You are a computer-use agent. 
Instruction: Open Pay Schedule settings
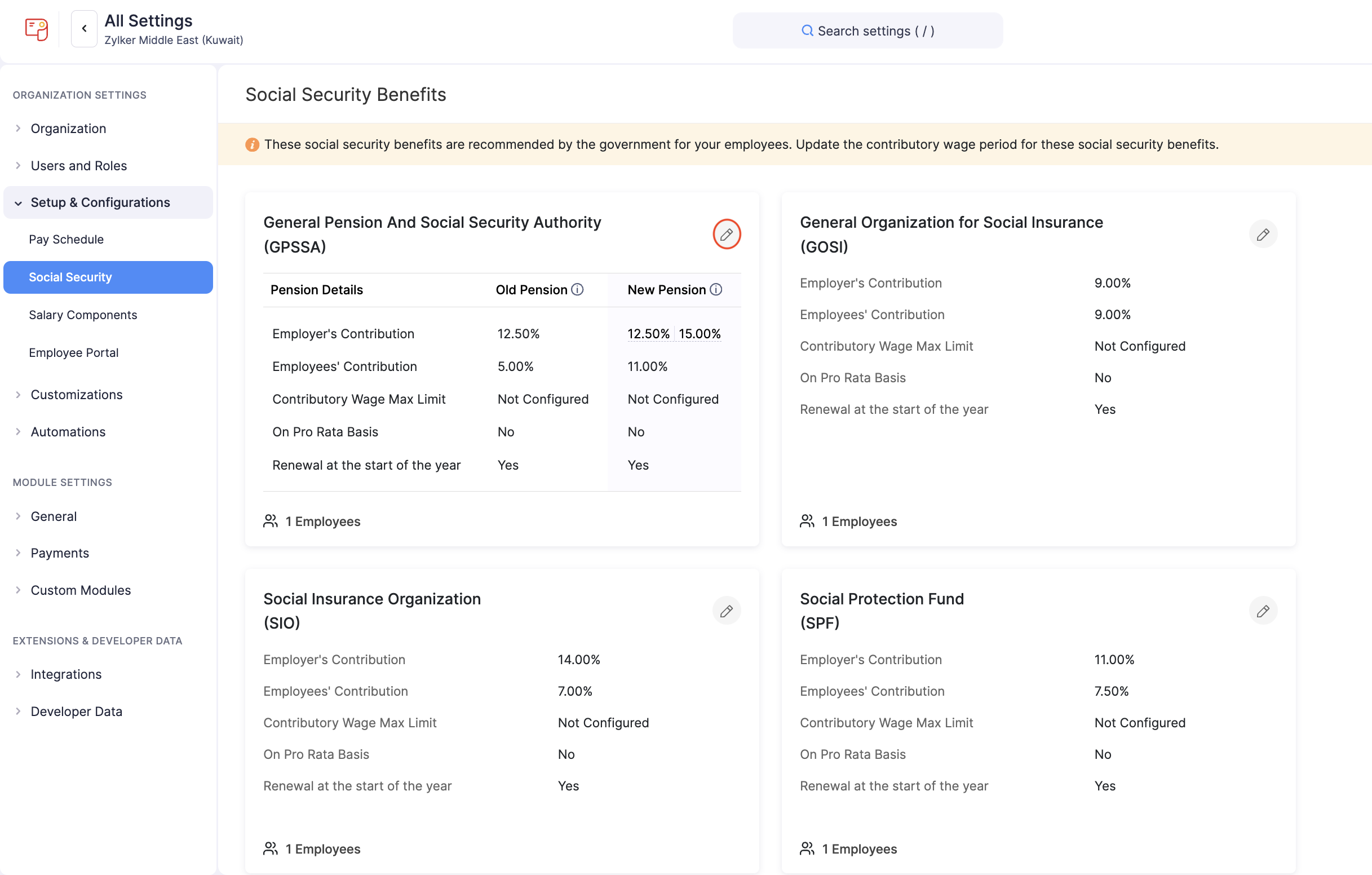click(66, 240)
